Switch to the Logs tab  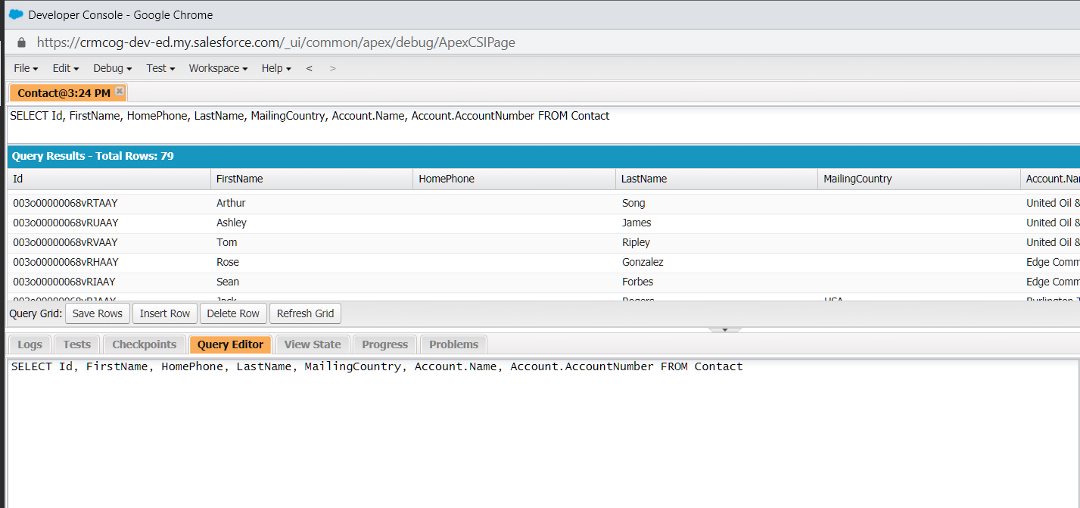pos(30,344)
